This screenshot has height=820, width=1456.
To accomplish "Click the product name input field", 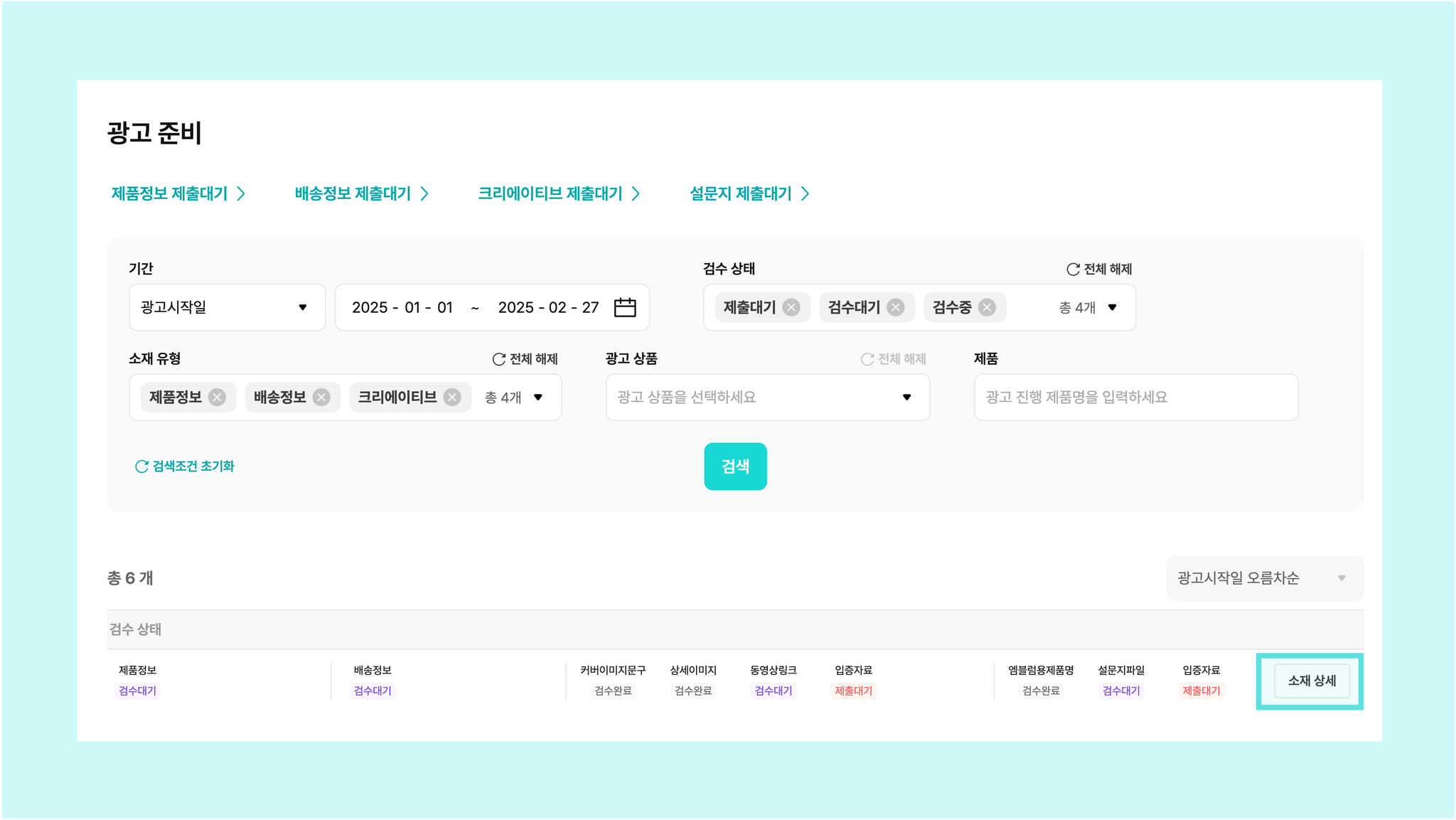I will pyautogui.click(x=1136, y=397).
